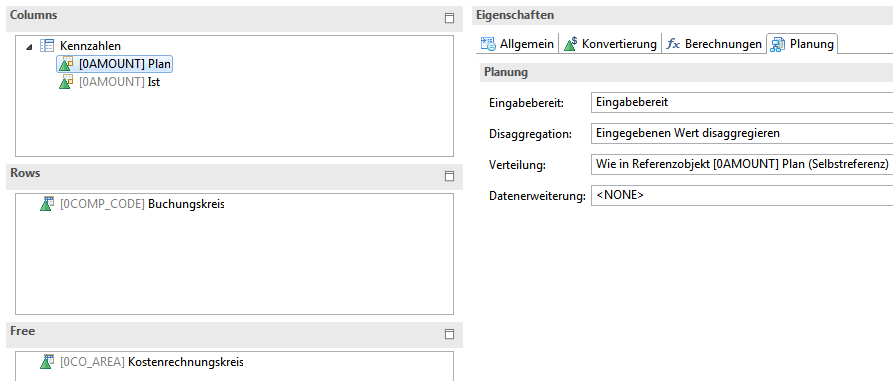Open the Datenerweiterung dropdown showing <NONE>
The width and height of the screenshot is (893, 381).
[x=742, y=195]
